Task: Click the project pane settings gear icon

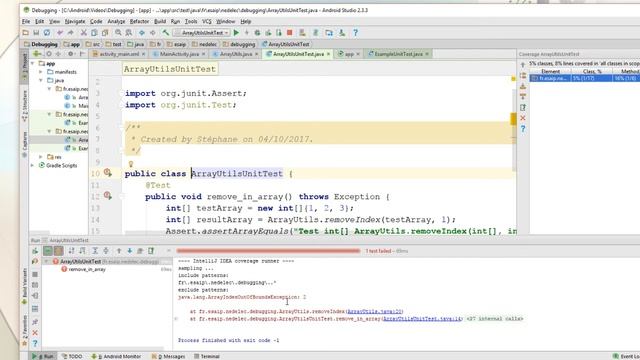Action: tap(71, 54)
